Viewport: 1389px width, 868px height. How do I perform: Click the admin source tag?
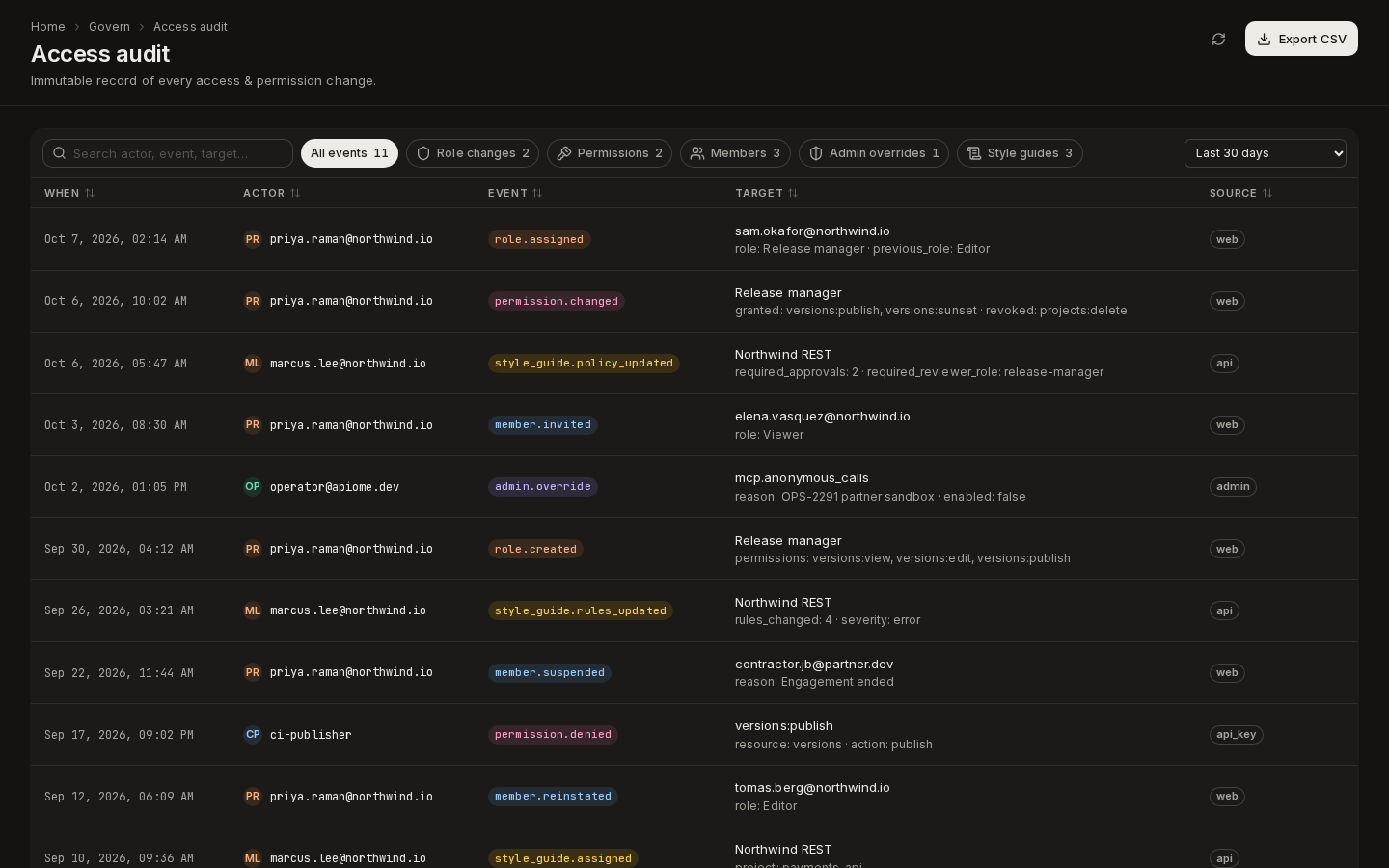pyautogui.click(x=1233, y=487)
